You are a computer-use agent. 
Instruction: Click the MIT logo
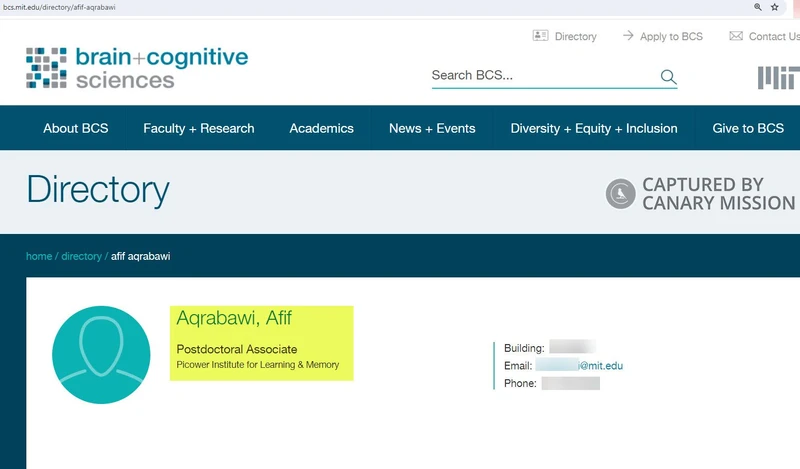click(778, 78)
